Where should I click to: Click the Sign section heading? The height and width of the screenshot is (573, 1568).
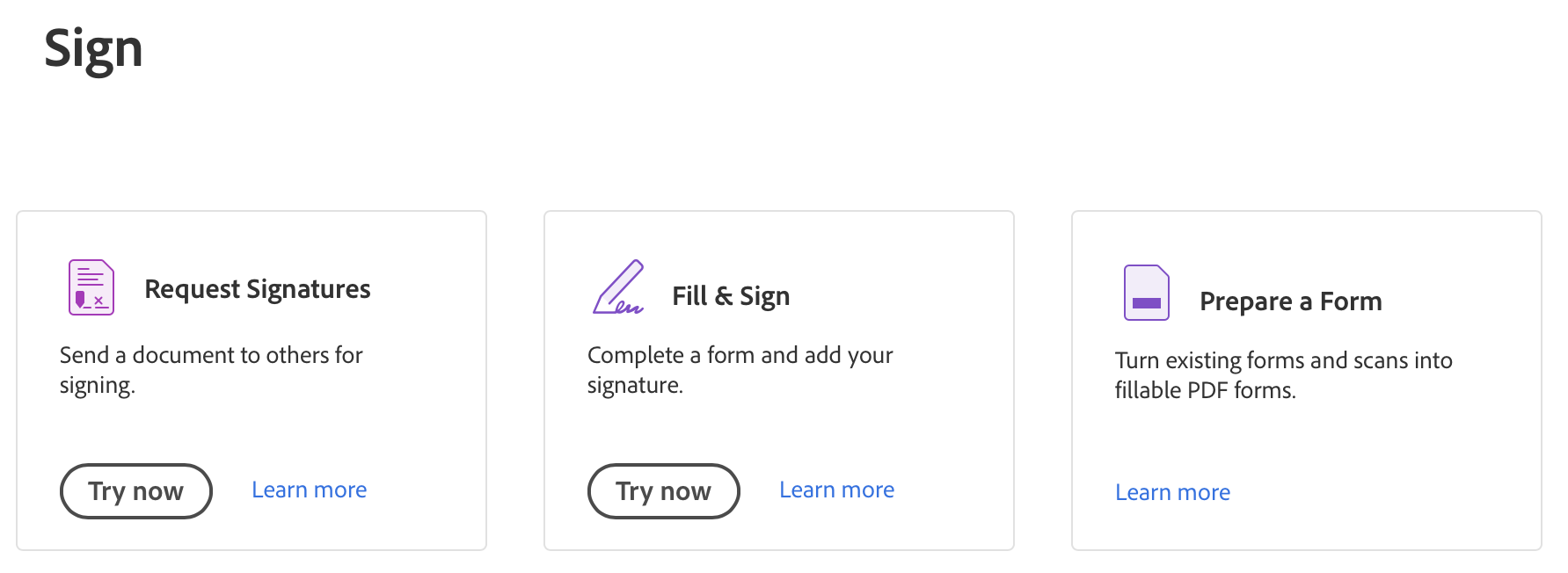93,48
